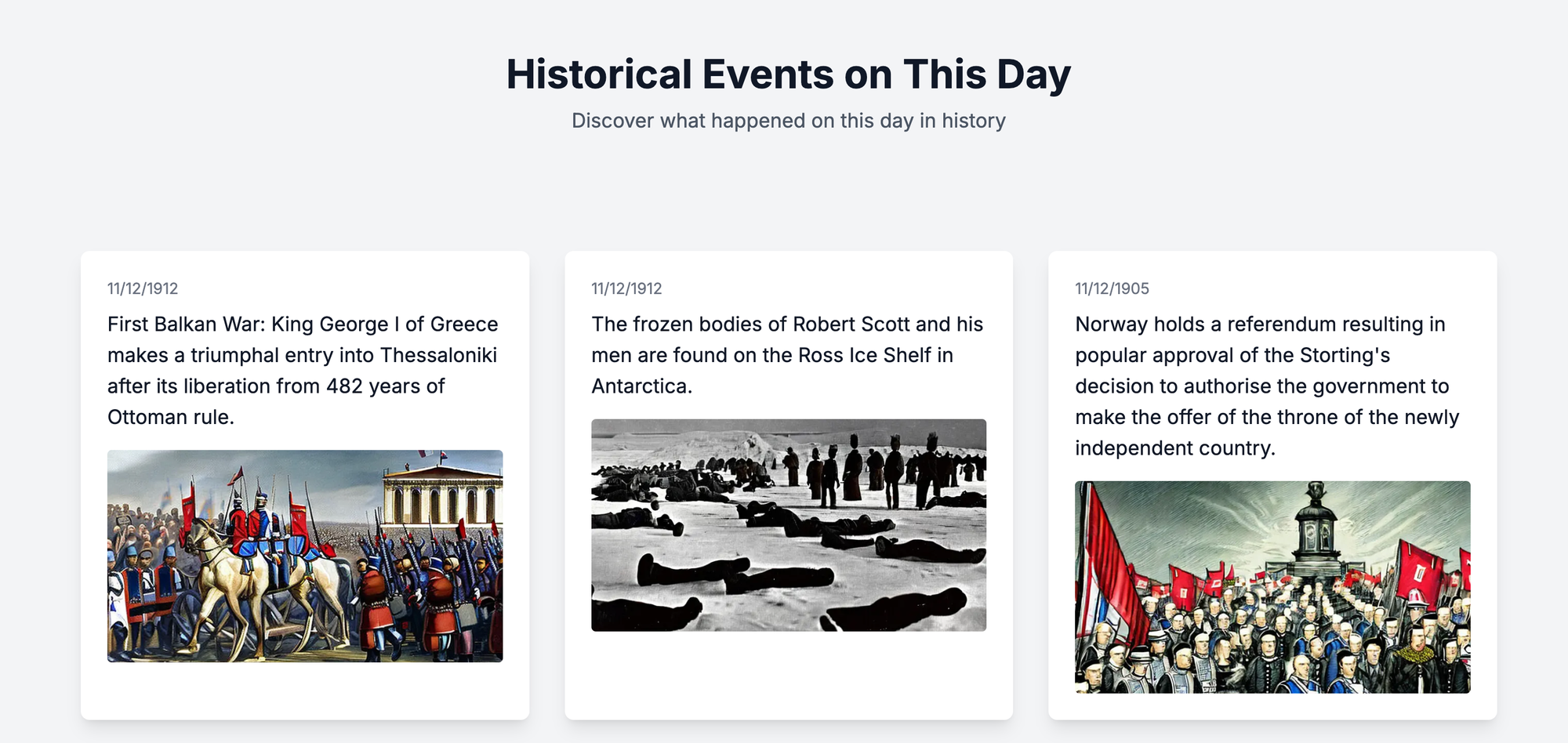Open the First Balkan War event description

coord(305,371)
